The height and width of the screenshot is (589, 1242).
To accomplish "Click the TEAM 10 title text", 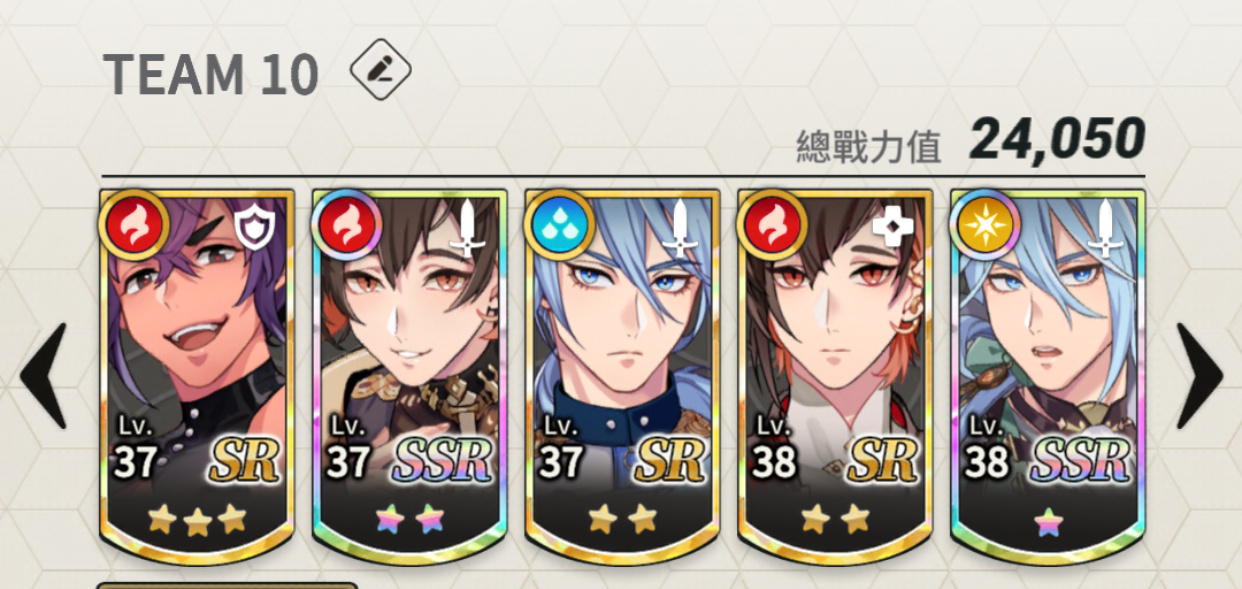I will click(x=211, y=74).
